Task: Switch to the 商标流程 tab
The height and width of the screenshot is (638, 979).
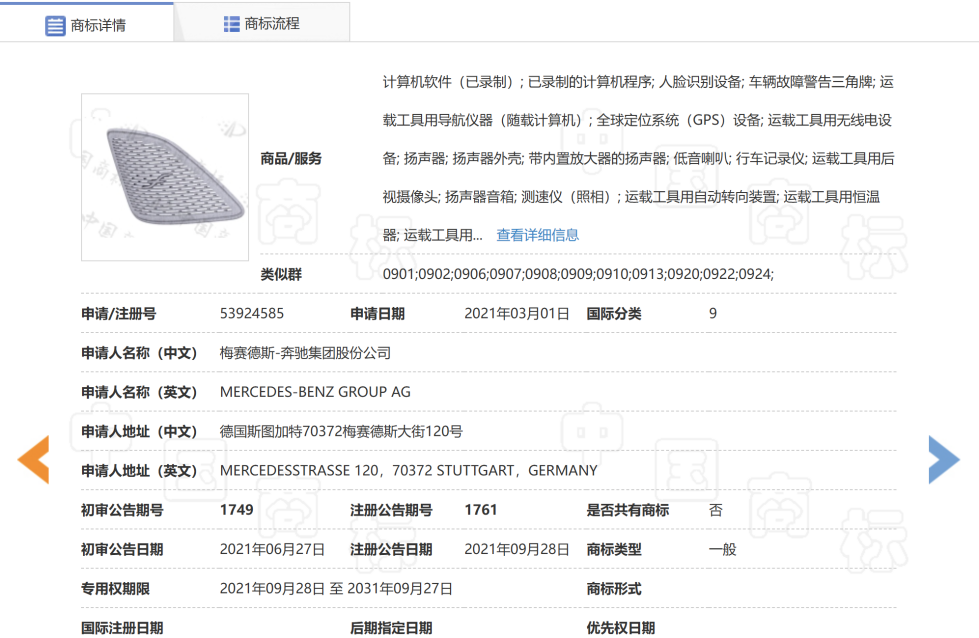Action: [262, 24]
